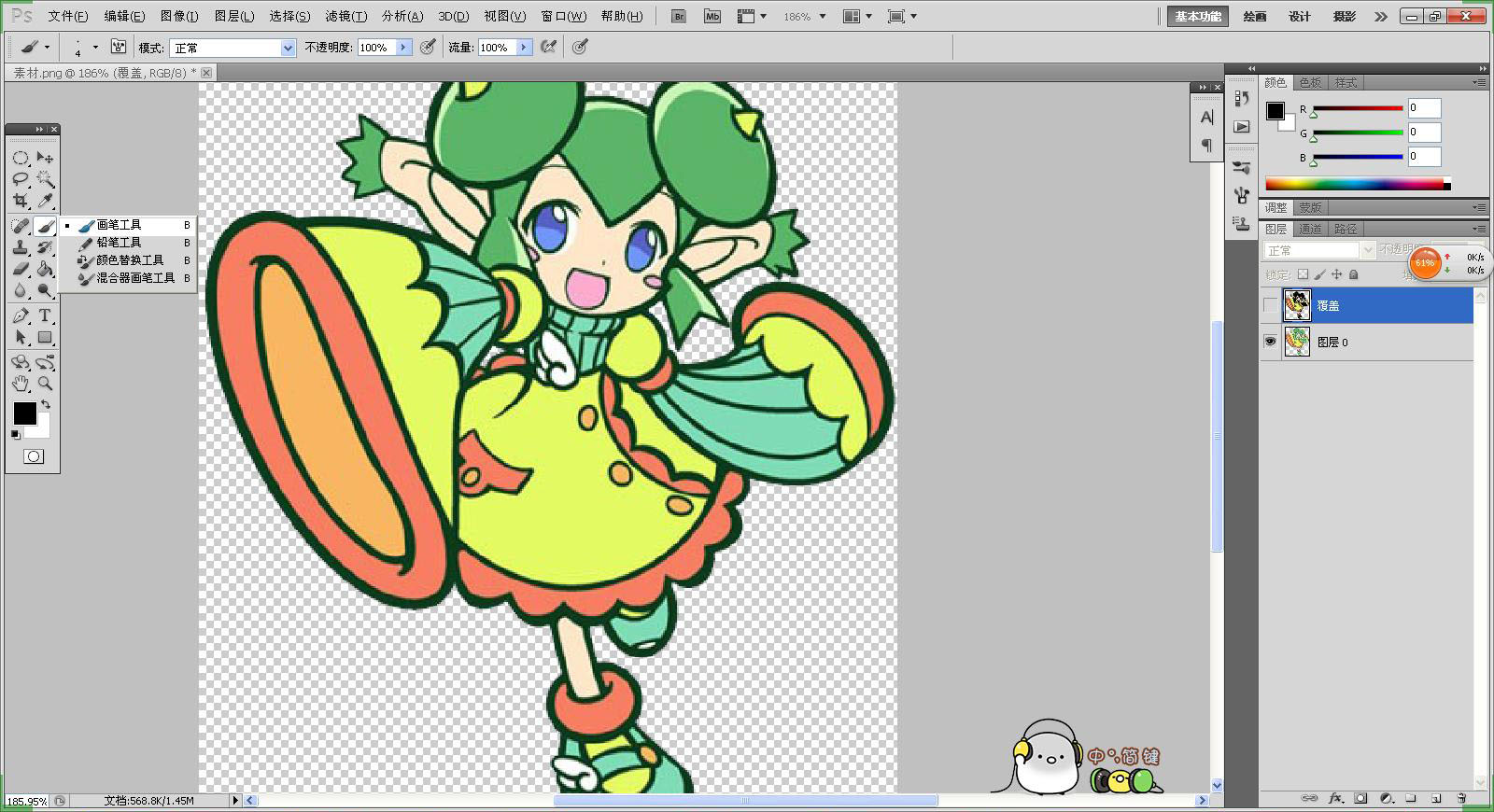
Task: Select the Hand tool
Action: pos(21,384)
